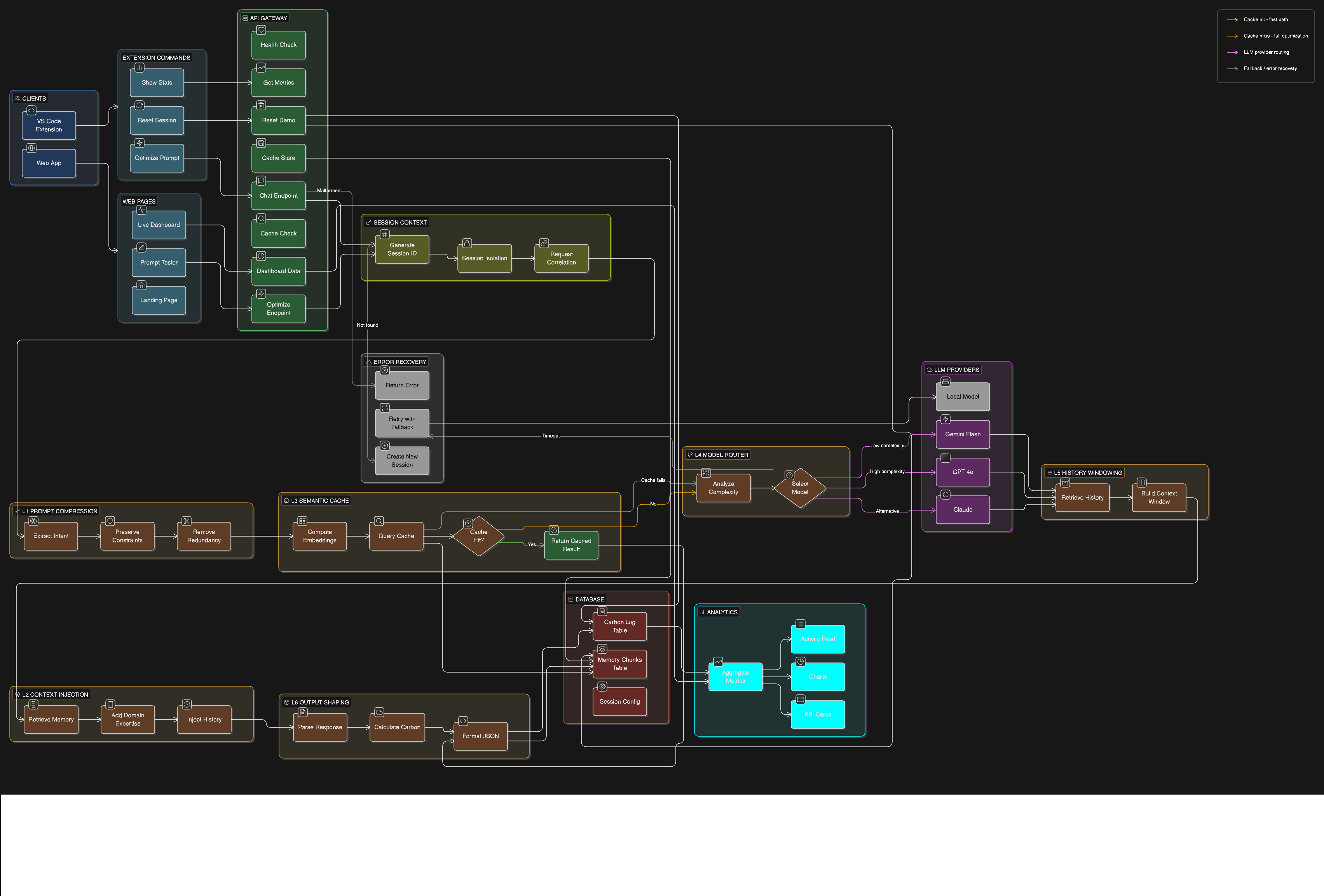Click the clock icon on Inject History
Screen dimensions: 1324x896
[187, 704]
